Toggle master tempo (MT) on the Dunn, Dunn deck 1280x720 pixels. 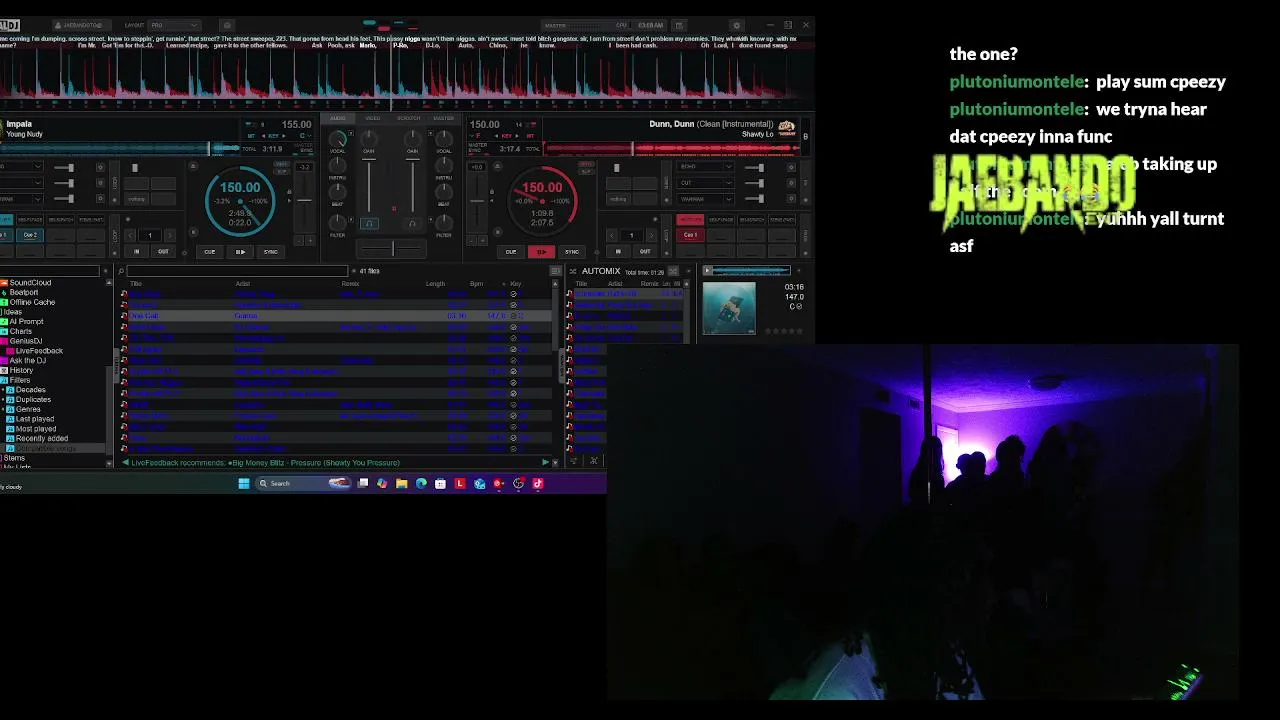pyautogui.click(x=532, y=136)
